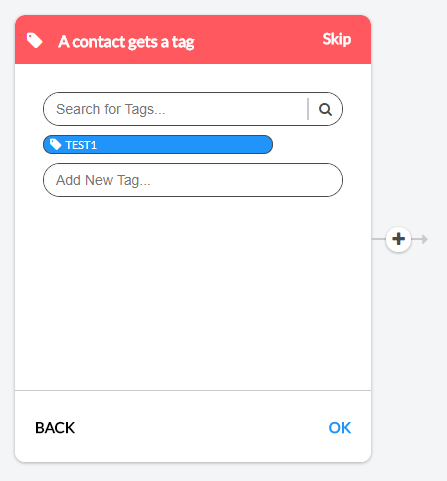
Task: Click the footer space between BACK and OK
Action: tap(202, 428)
